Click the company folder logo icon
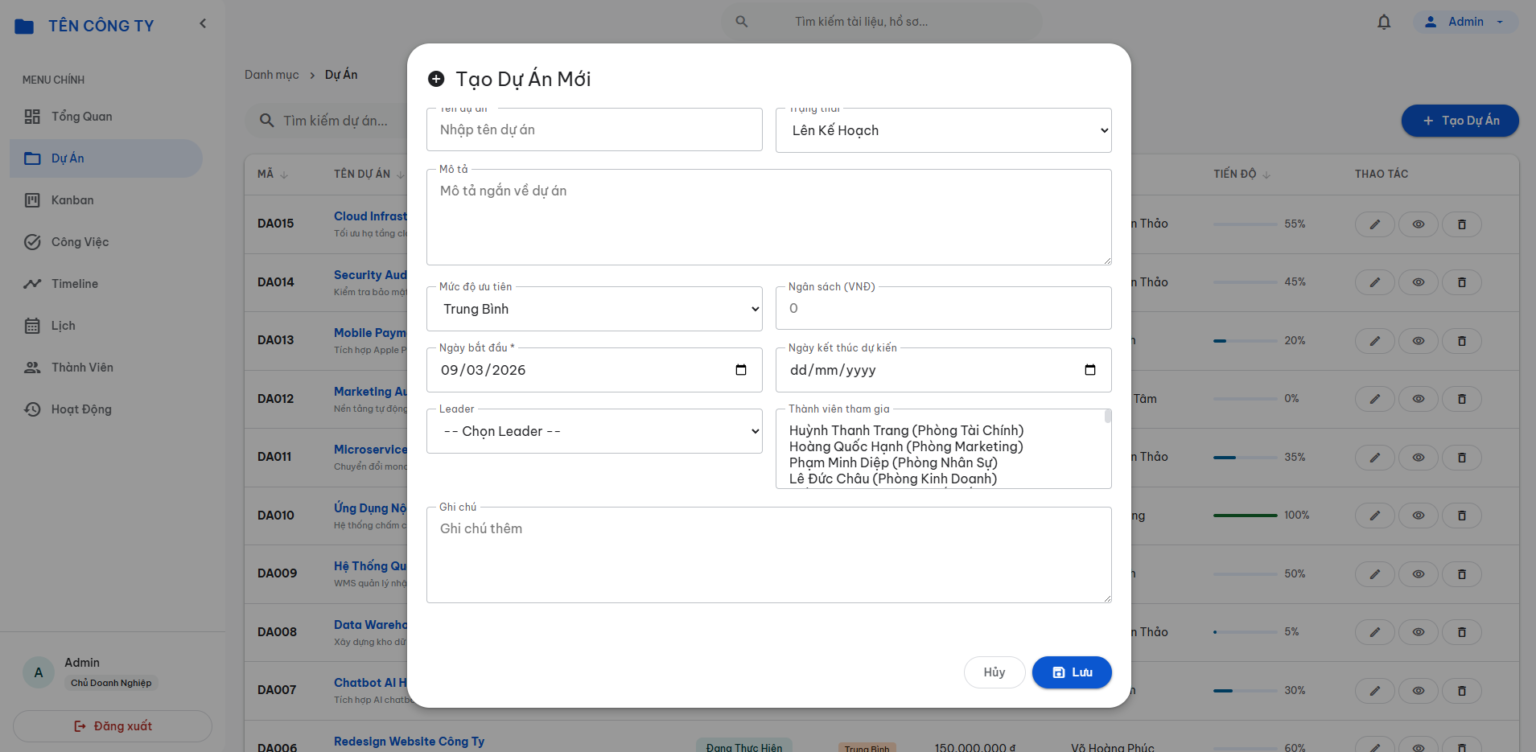 tap(24, 26)
